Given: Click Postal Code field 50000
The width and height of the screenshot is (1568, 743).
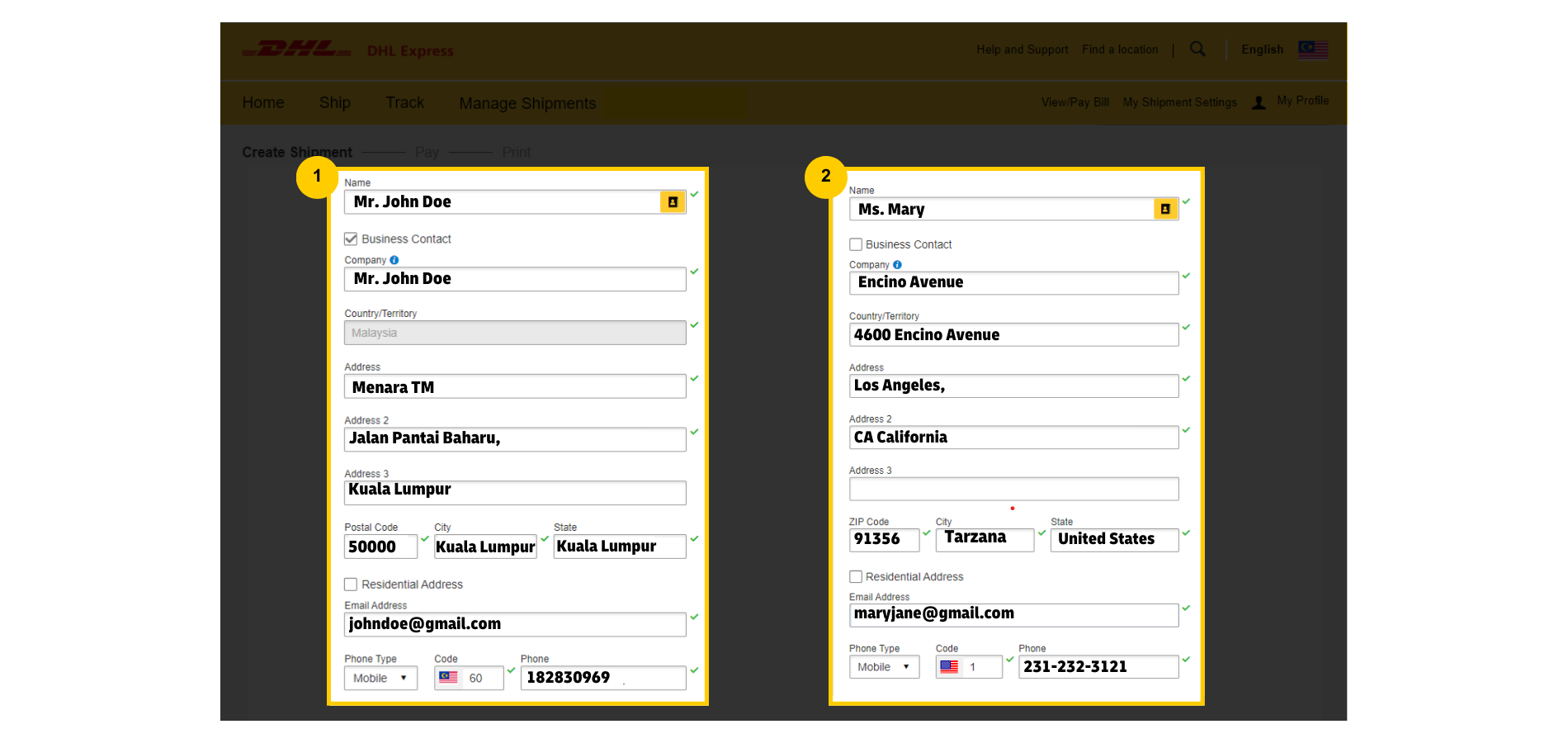Looking at the screenshot, I should [x=380, y=547].
